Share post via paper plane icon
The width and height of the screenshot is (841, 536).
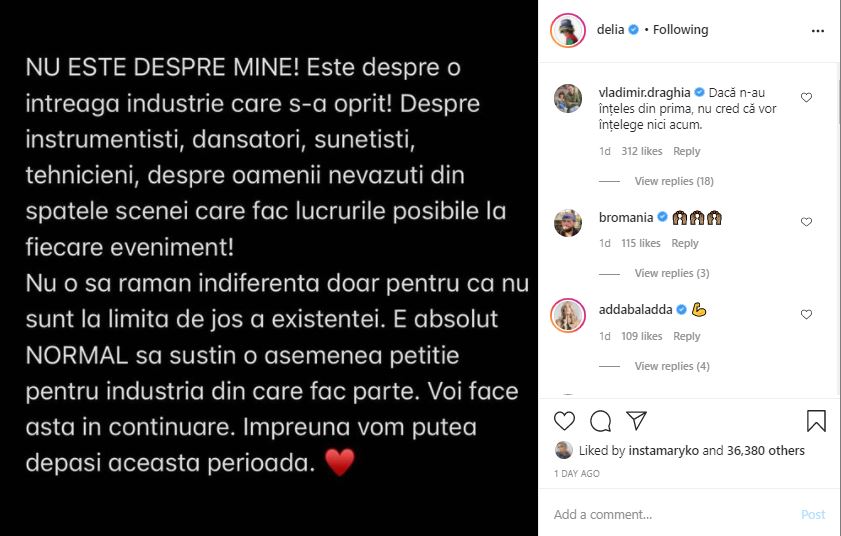pyautogui.click(x=636, y=421)
